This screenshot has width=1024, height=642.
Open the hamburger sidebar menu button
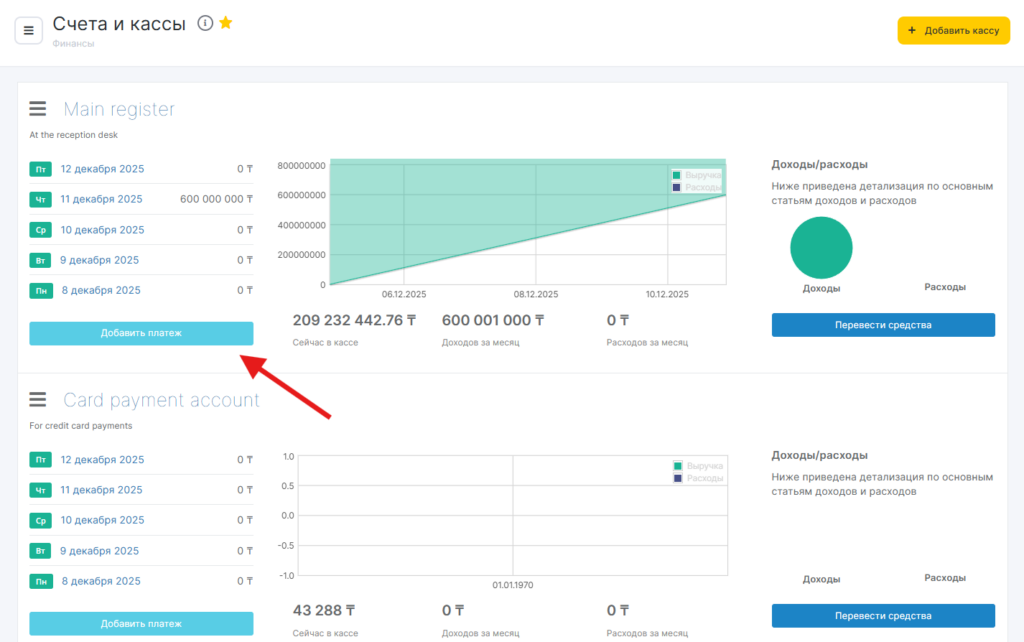(x=28, y=31)
